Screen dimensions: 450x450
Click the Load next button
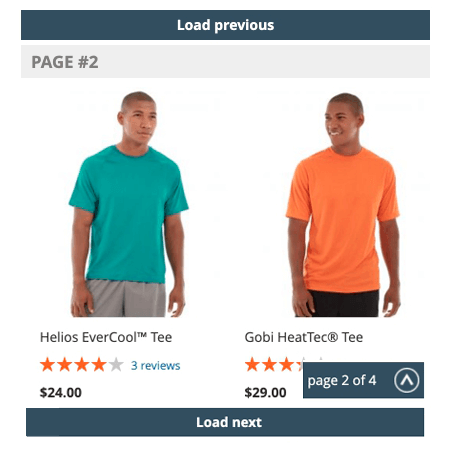click(x=225, y=422)
